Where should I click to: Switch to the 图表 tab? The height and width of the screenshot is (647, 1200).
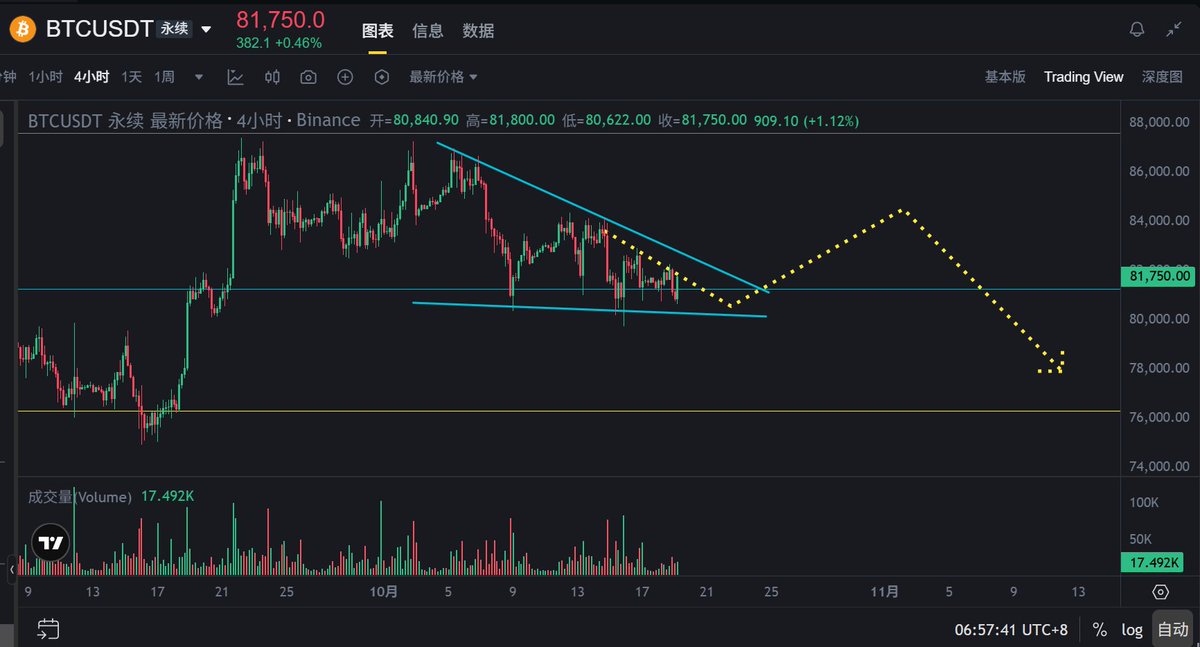tap(378, 31)
